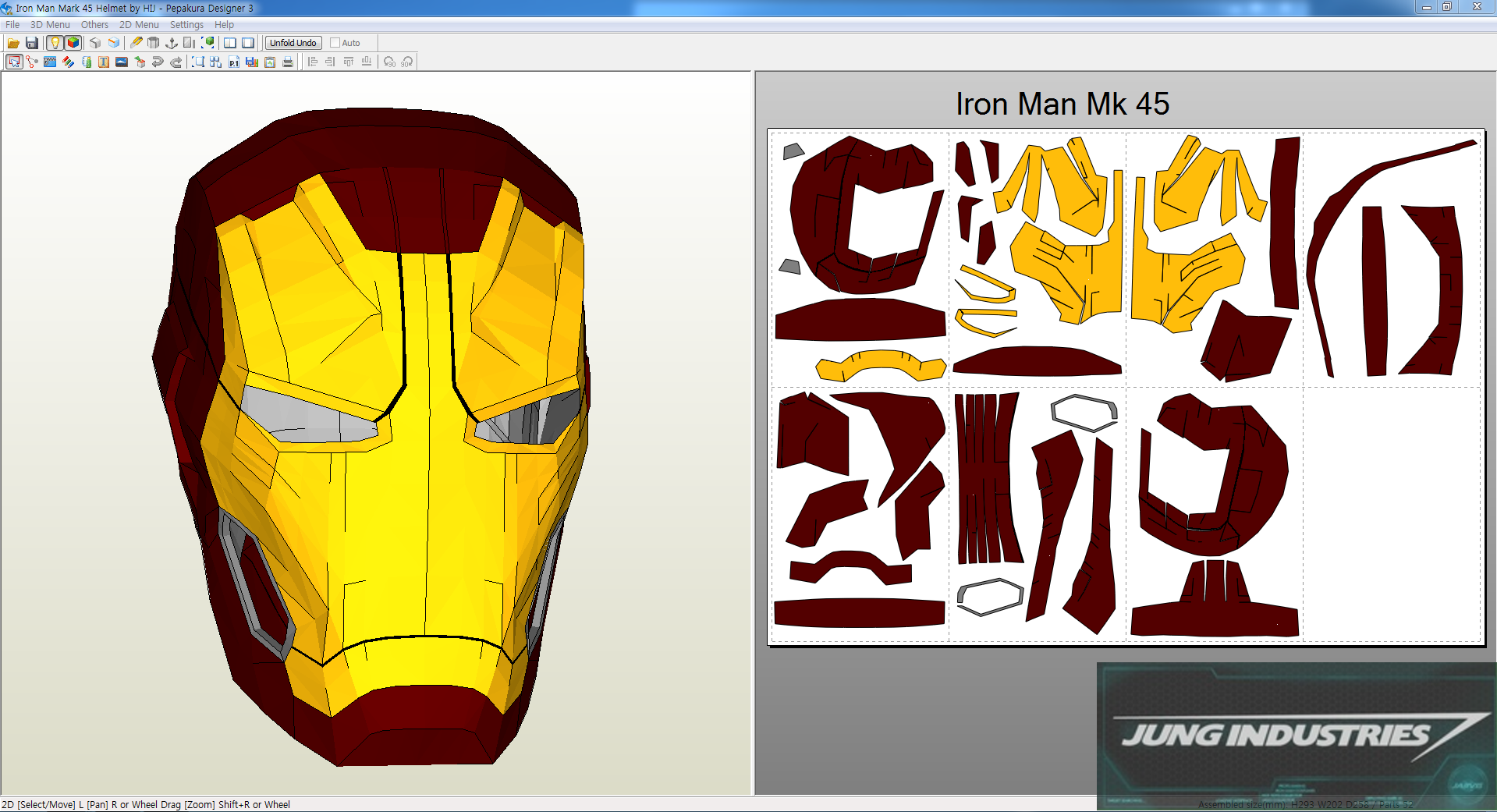Click the small cube with arrow icon

pyautogui.click(x=140, y=62)
